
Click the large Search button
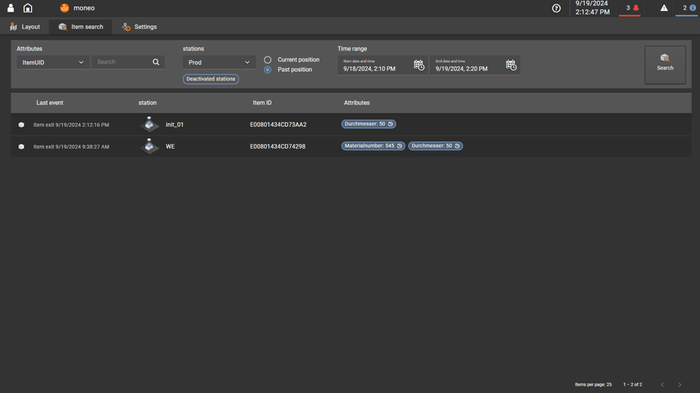(665, 65)
